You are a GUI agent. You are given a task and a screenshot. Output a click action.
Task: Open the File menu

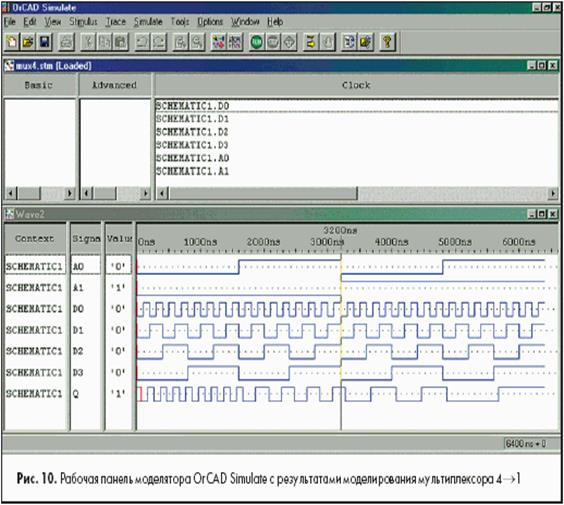pos(10,22)
